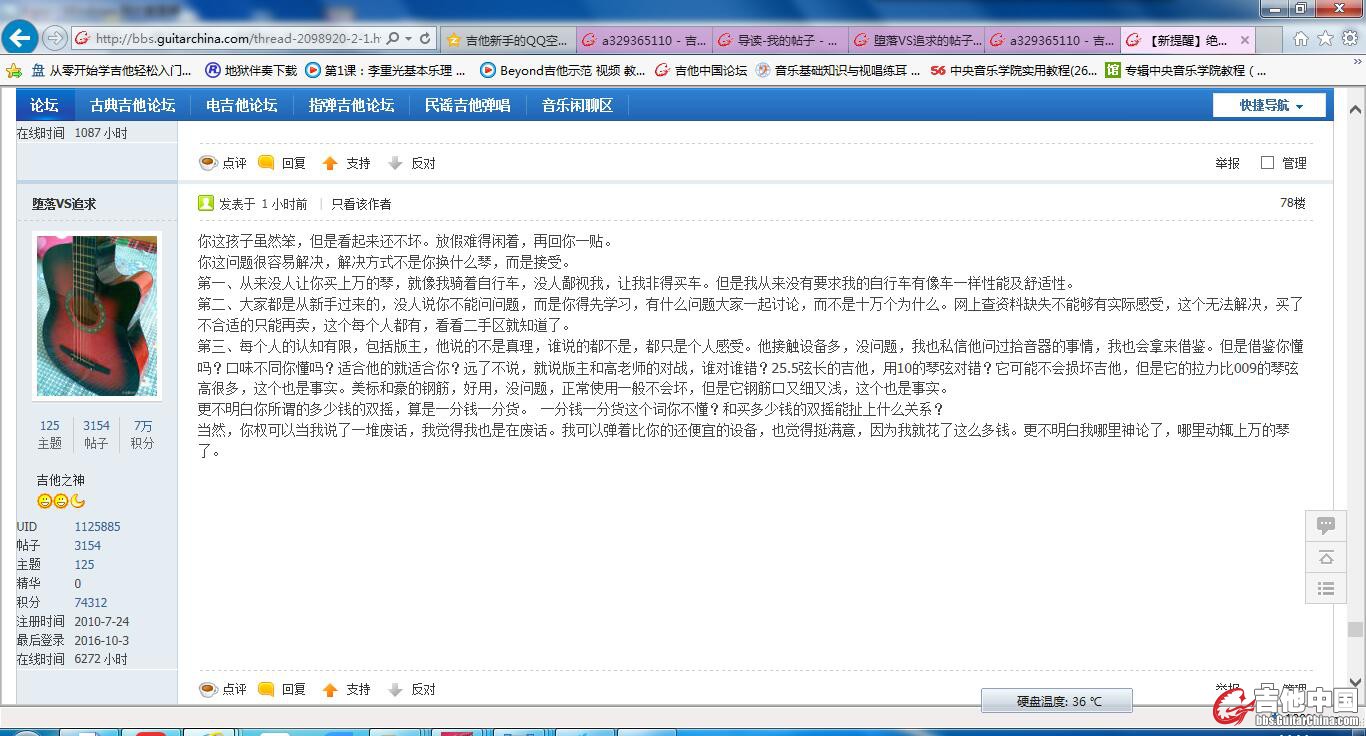Click the UID value 1125885
Screen dimensions: 1366x736
click(97, 526)
